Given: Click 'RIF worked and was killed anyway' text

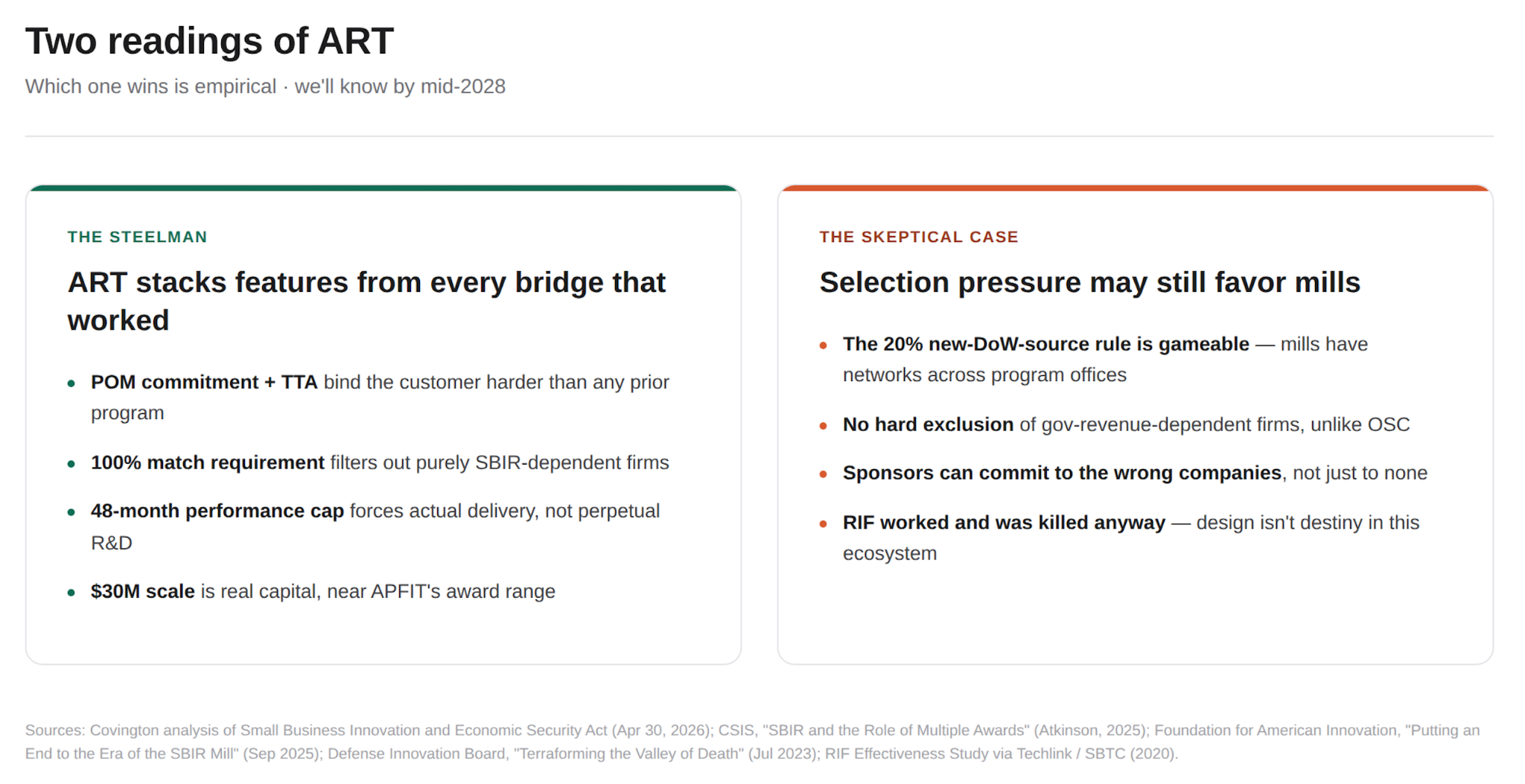Looking at the screenshot, I should (x=1004, y=523).
